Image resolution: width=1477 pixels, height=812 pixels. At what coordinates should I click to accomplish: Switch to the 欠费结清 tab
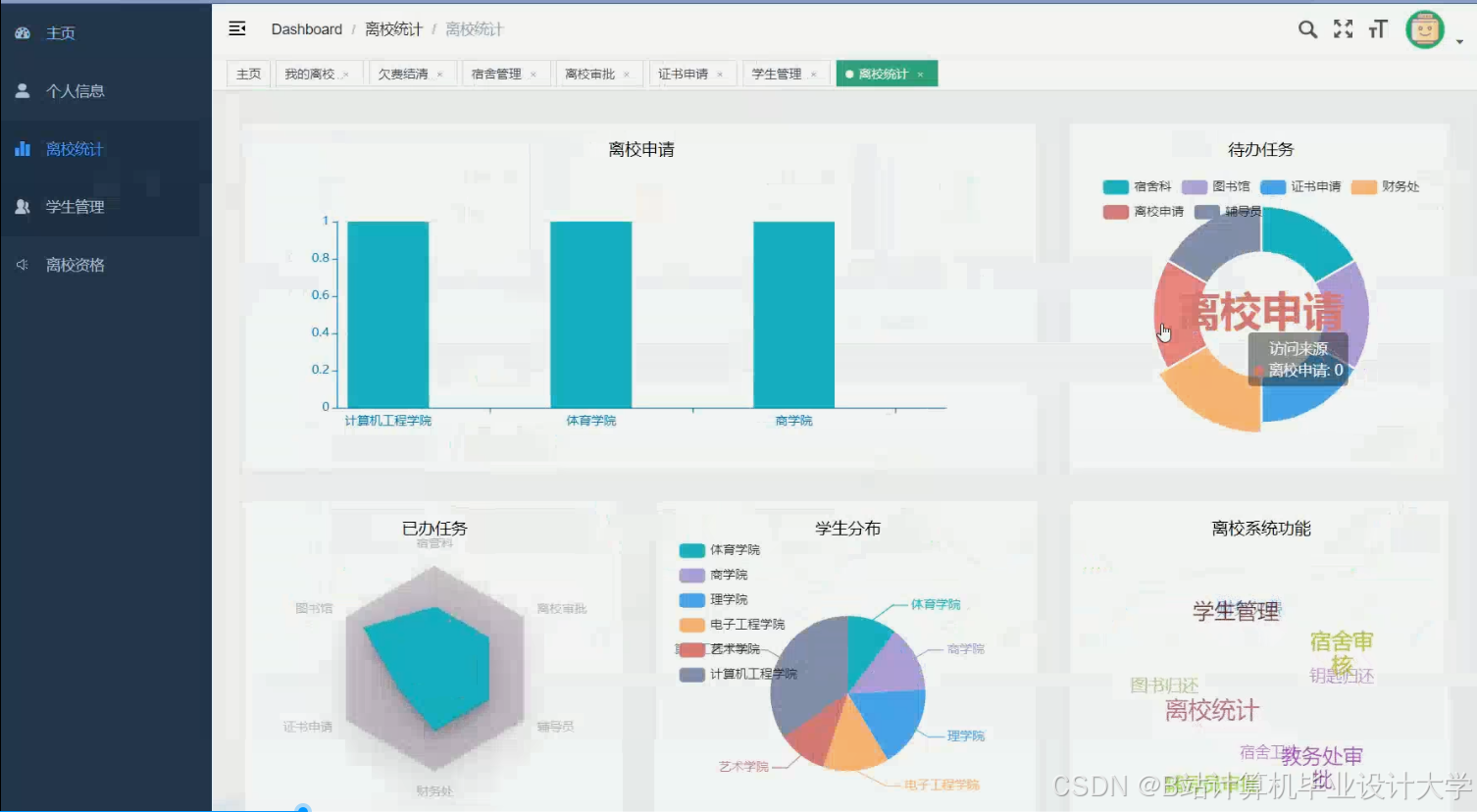click(406, 73)
